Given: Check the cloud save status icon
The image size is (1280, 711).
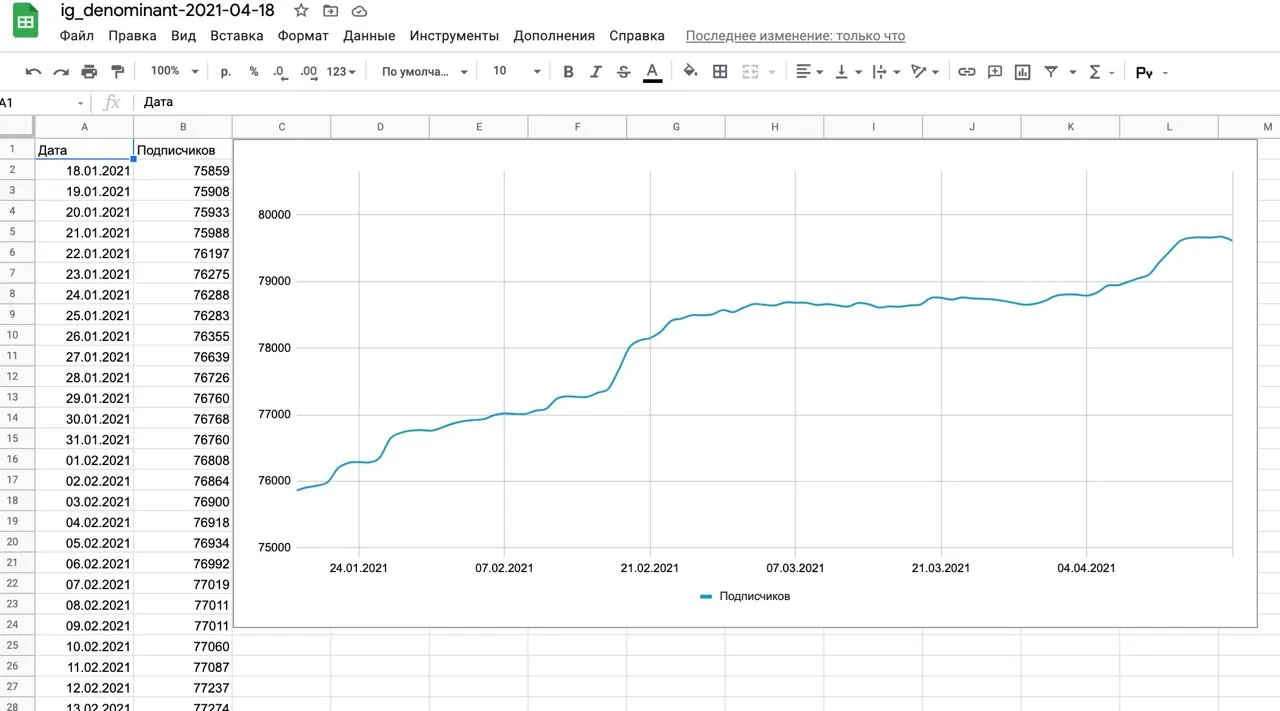Looking at the screenshot, I should click(360, 11).
